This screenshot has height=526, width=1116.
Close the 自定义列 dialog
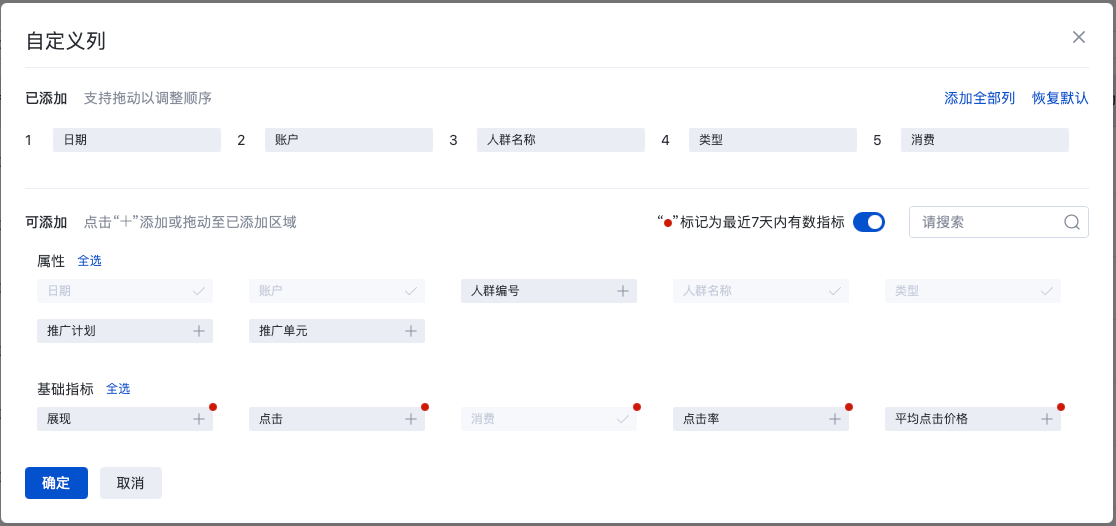(x=1078, y=37)
